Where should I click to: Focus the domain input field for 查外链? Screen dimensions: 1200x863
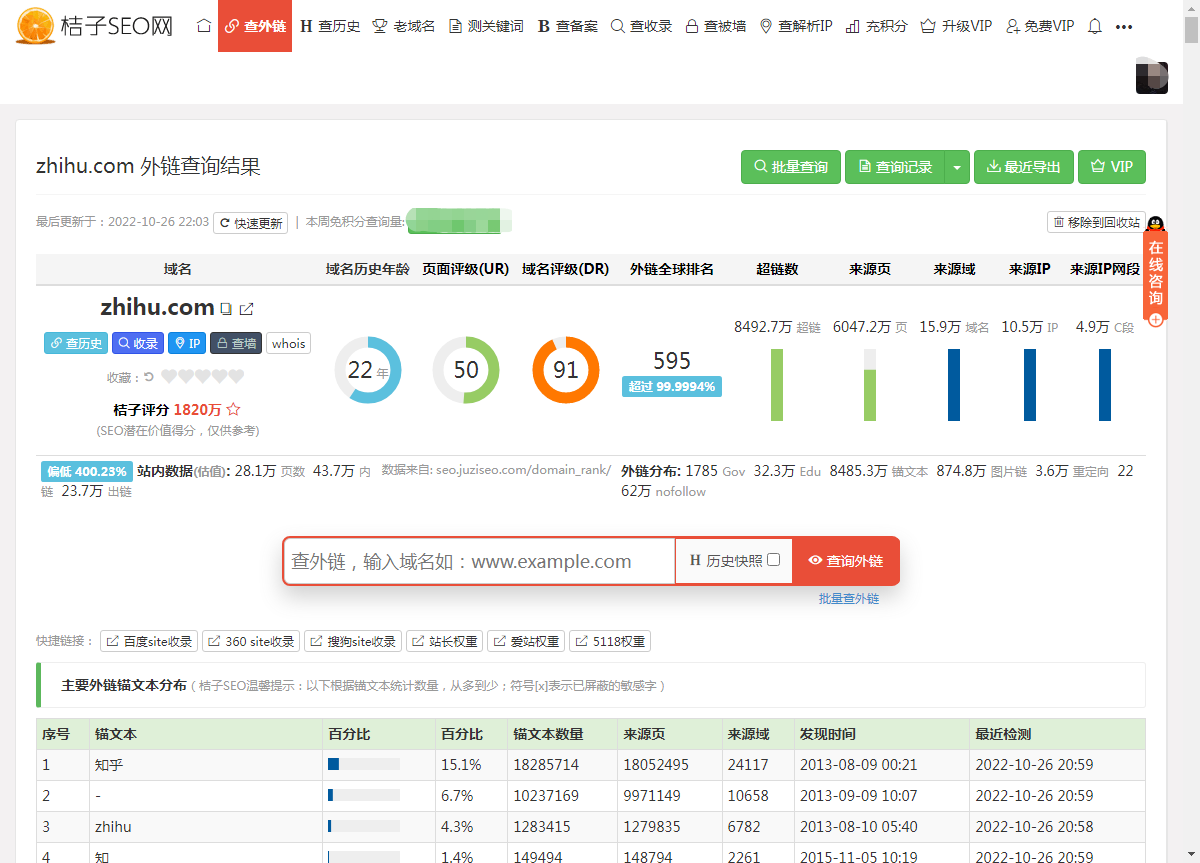point(480,561)
